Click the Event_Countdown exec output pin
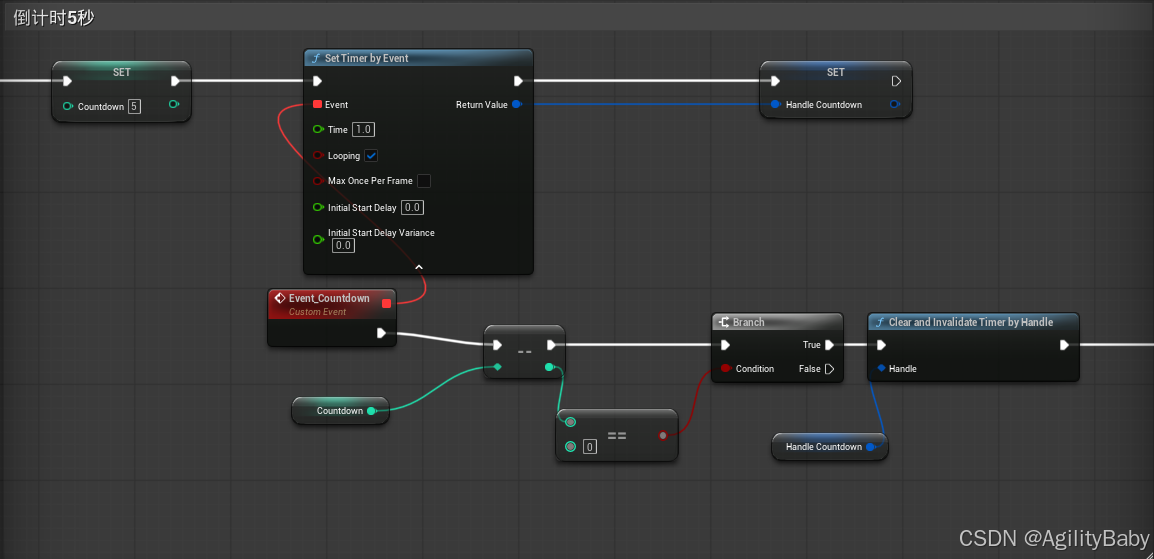The height and width of the screenshot is (559, 1154). point(381,333)
